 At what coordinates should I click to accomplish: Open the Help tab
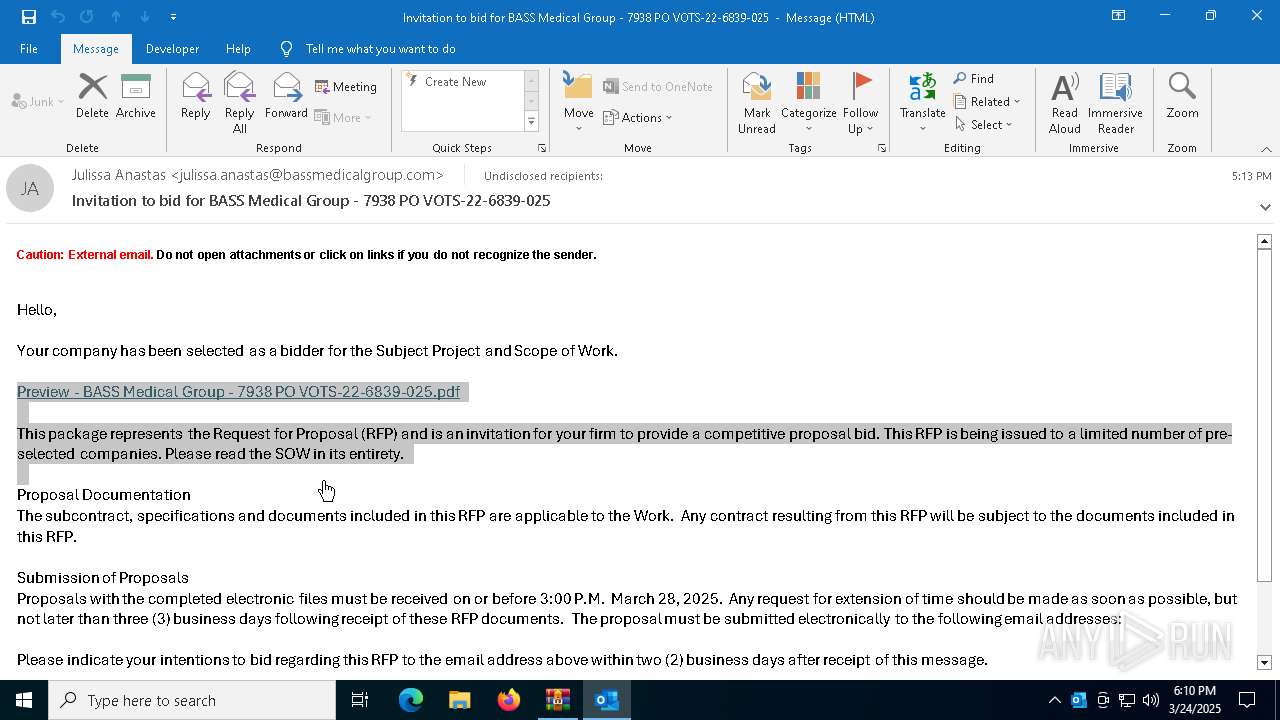coord(238,49)
